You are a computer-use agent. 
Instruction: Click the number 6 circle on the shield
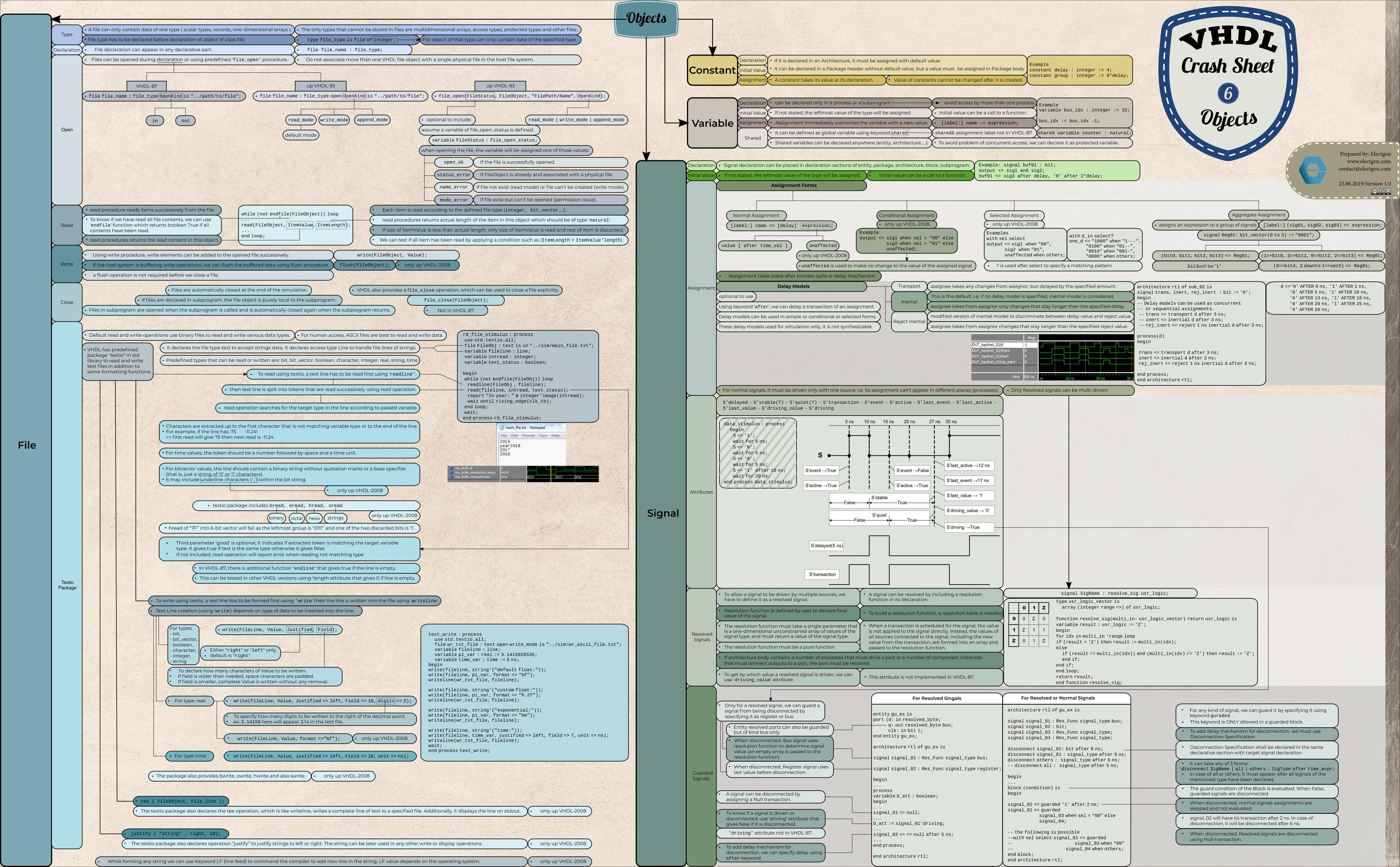[x=1228, y=93]
